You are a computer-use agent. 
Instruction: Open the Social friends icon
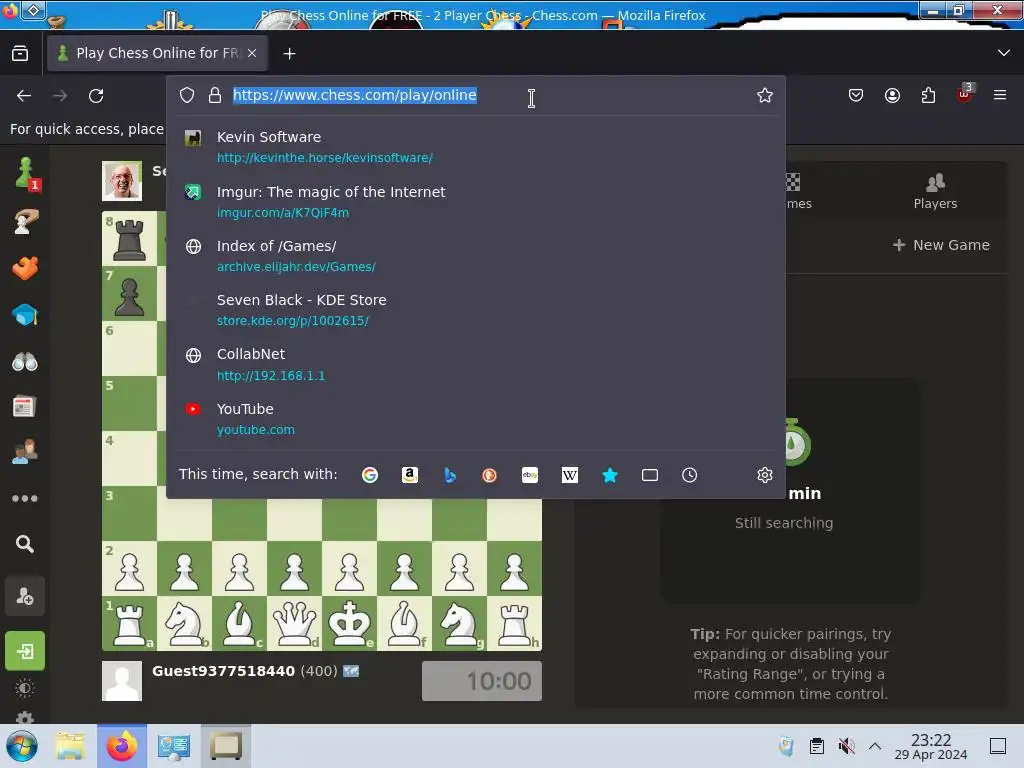[25, 452]
